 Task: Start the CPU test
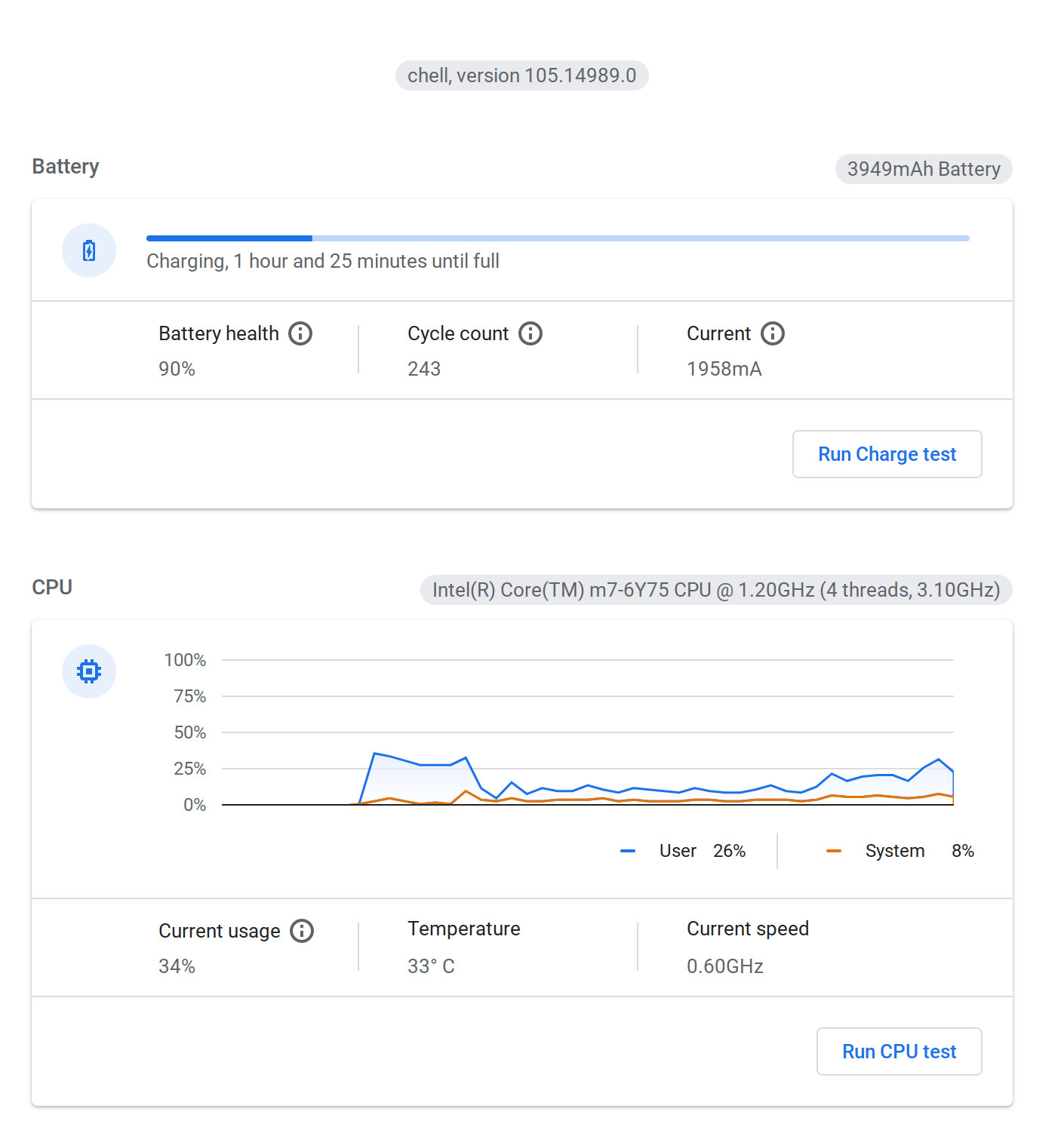899,1052
